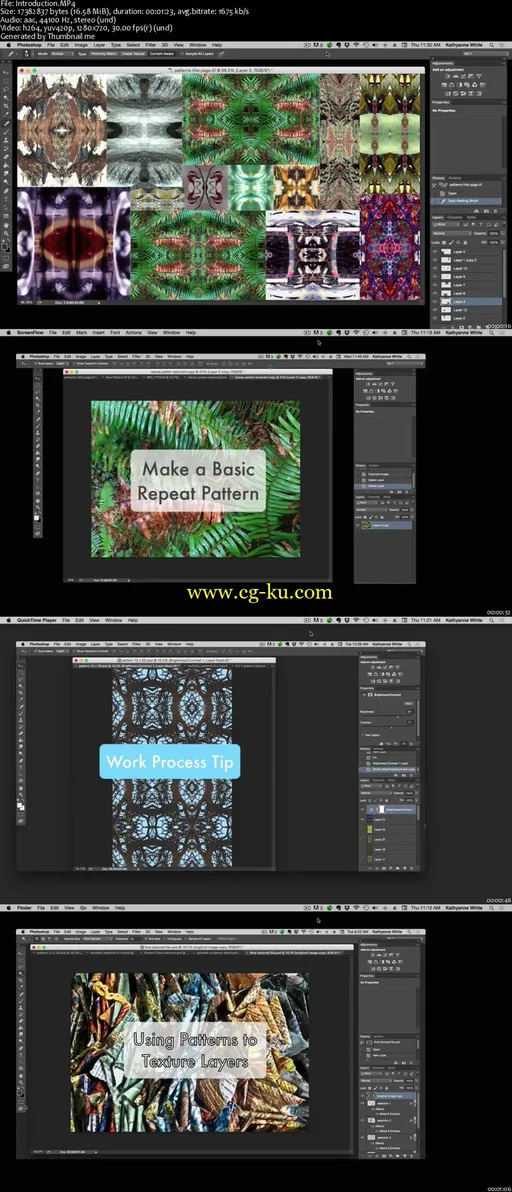Enable Use Legacy checkbox in Brightness/Contrast properties
The width and height of the screenshot is (512, 1192).
coord(363,734)
